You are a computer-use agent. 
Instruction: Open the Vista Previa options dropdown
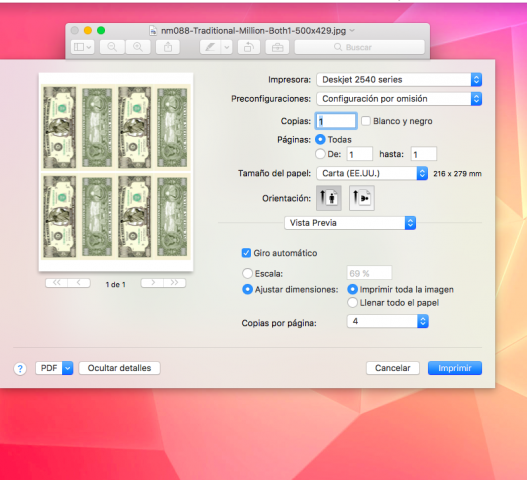tap(350, 223)
